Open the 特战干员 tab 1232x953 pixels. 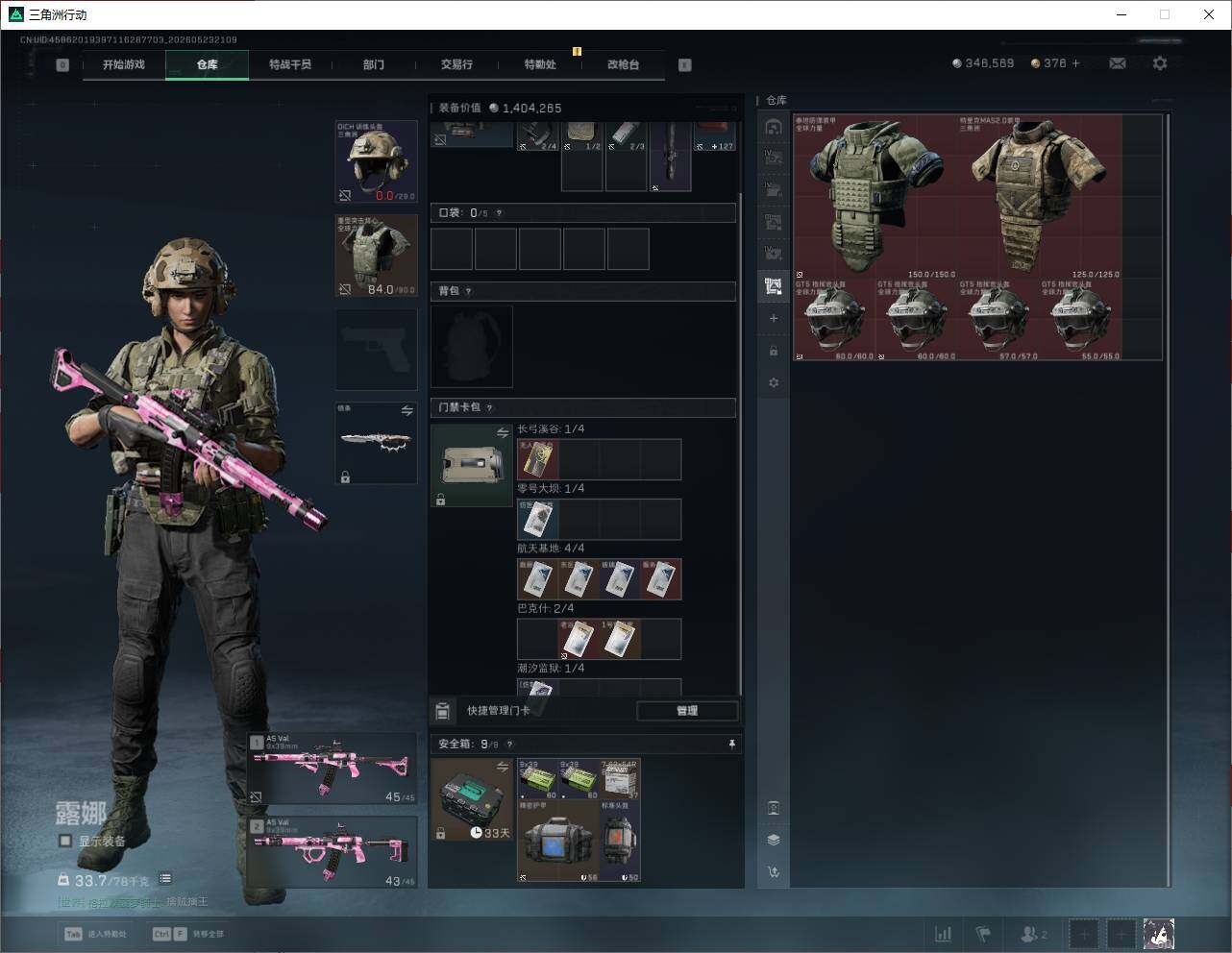290,64
